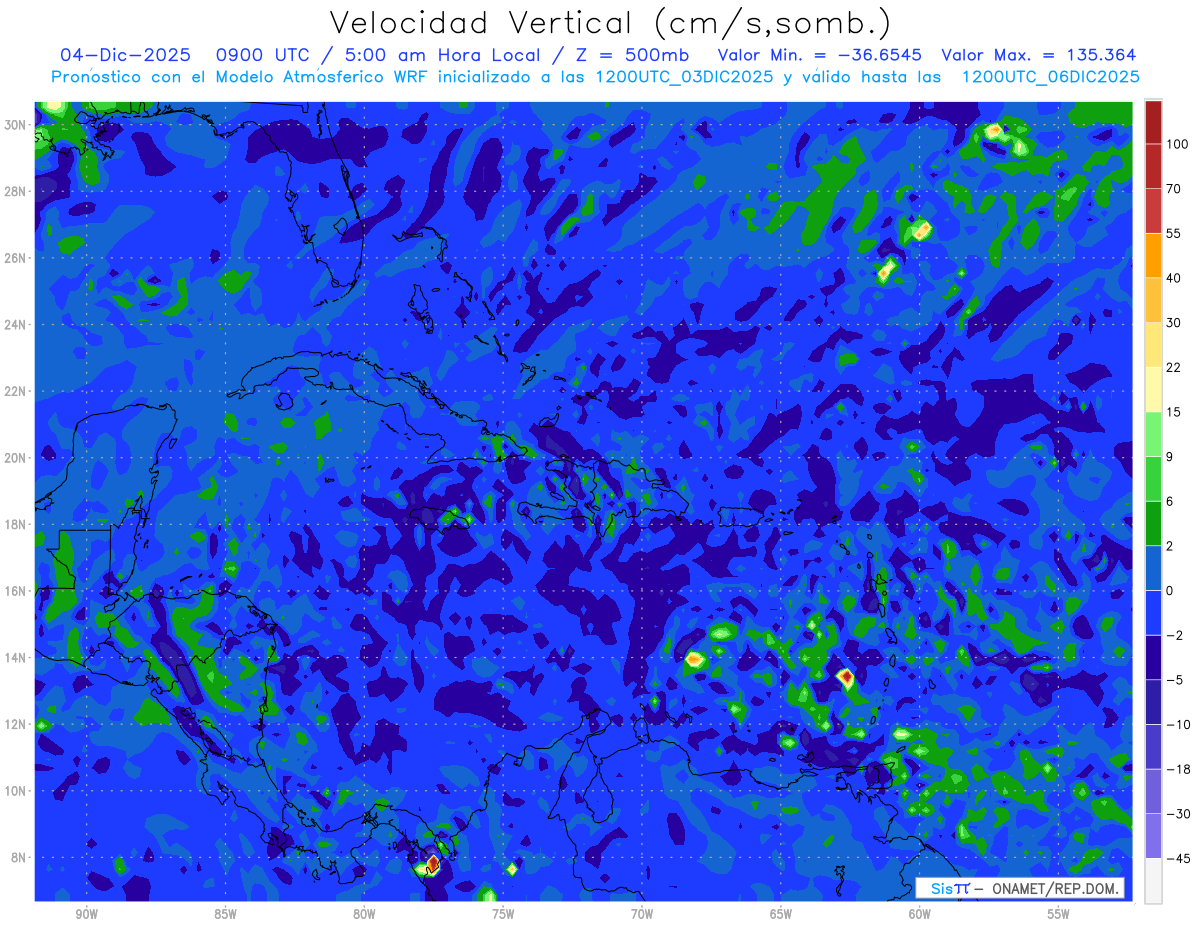
Task: Click the bright blue segment between -2 and 0
Action: (x=1153, y=611)
